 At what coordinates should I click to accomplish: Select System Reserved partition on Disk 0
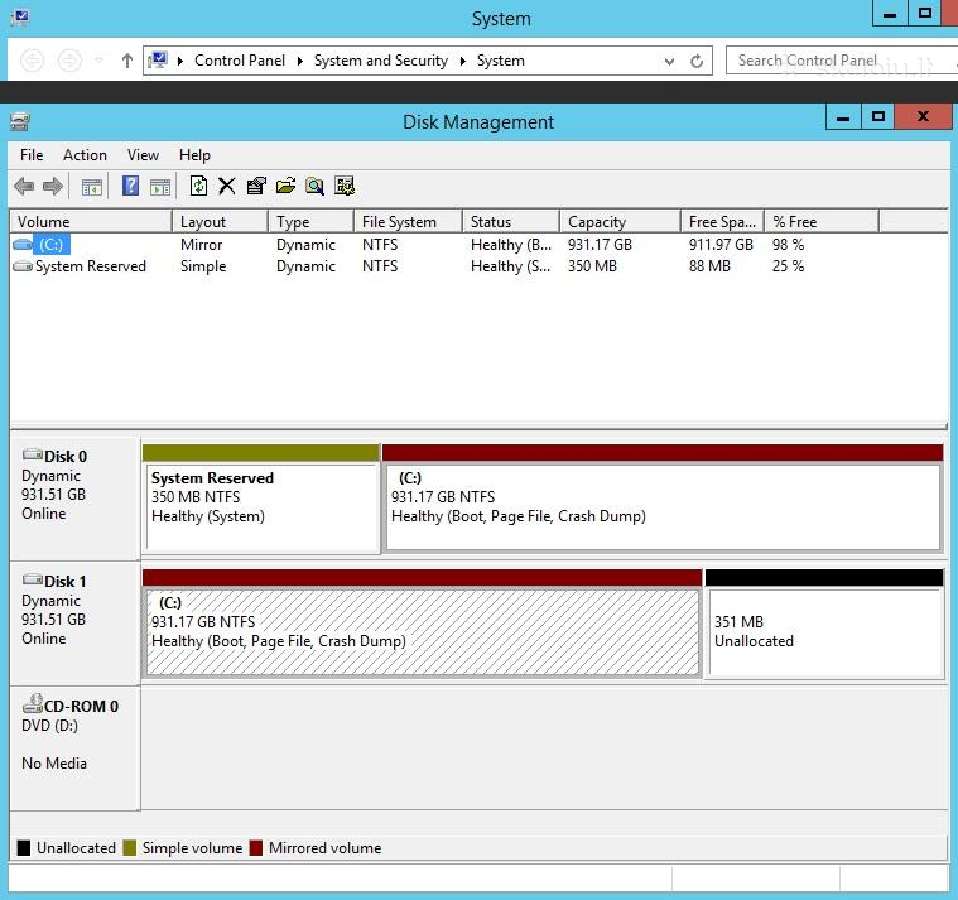[261, 498]
